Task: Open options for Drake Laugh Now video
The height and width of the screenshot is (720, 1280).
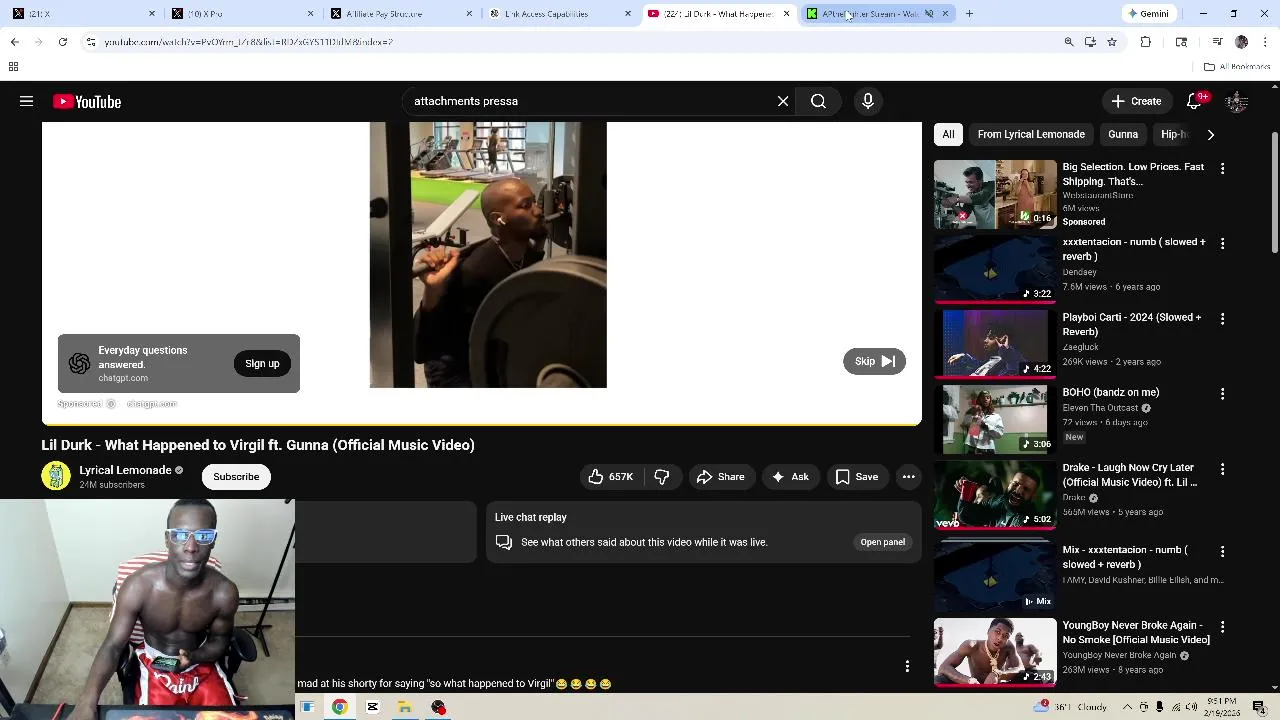Action: point(1222,469)
